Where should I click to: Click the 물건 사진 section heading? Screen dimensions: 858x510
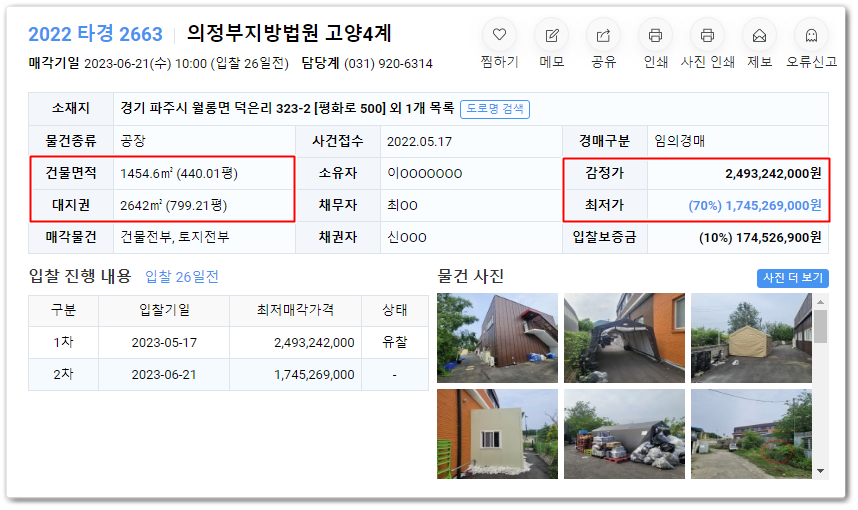471,276
